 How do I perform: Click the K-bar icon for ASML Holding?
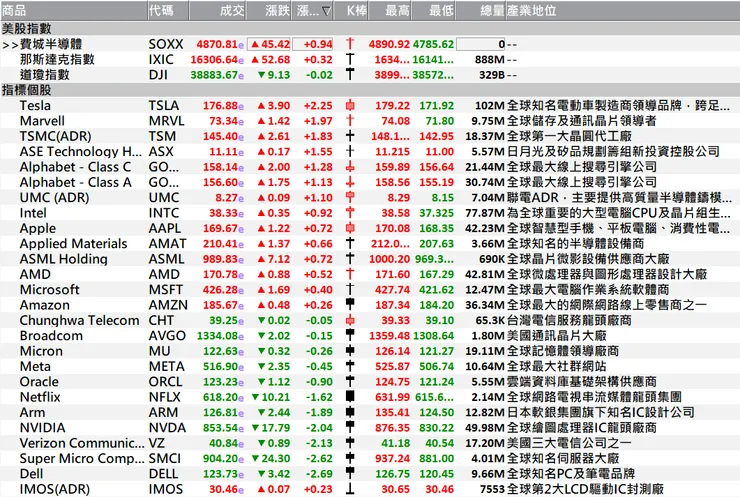(350, 259)
